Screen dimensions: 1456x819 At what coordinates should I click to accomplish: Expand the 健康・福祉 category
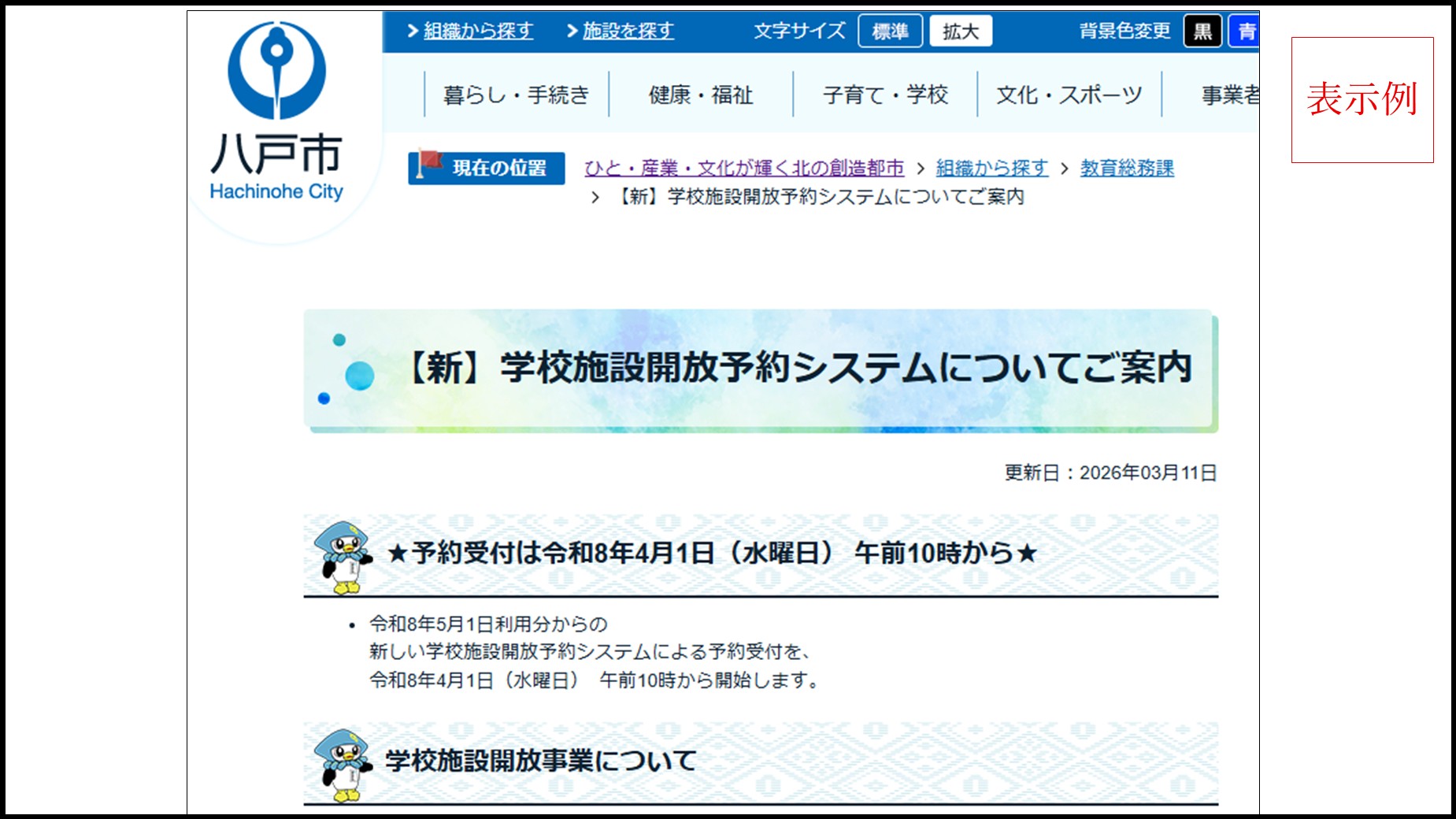(x=701, y=94)
